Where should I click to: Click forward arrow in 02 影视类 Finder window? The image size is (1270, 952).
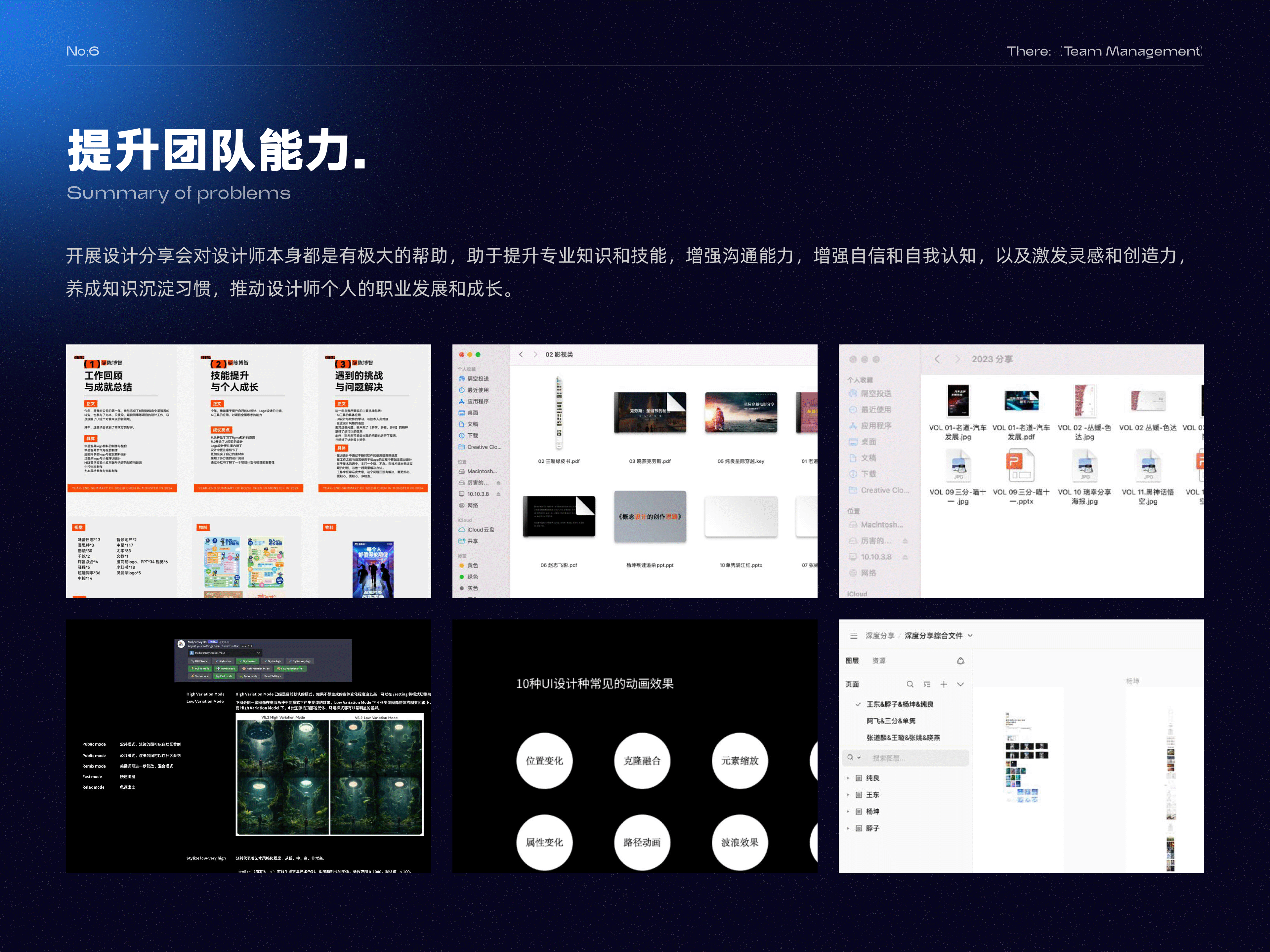pyautogui.click(x=536, y=354)
